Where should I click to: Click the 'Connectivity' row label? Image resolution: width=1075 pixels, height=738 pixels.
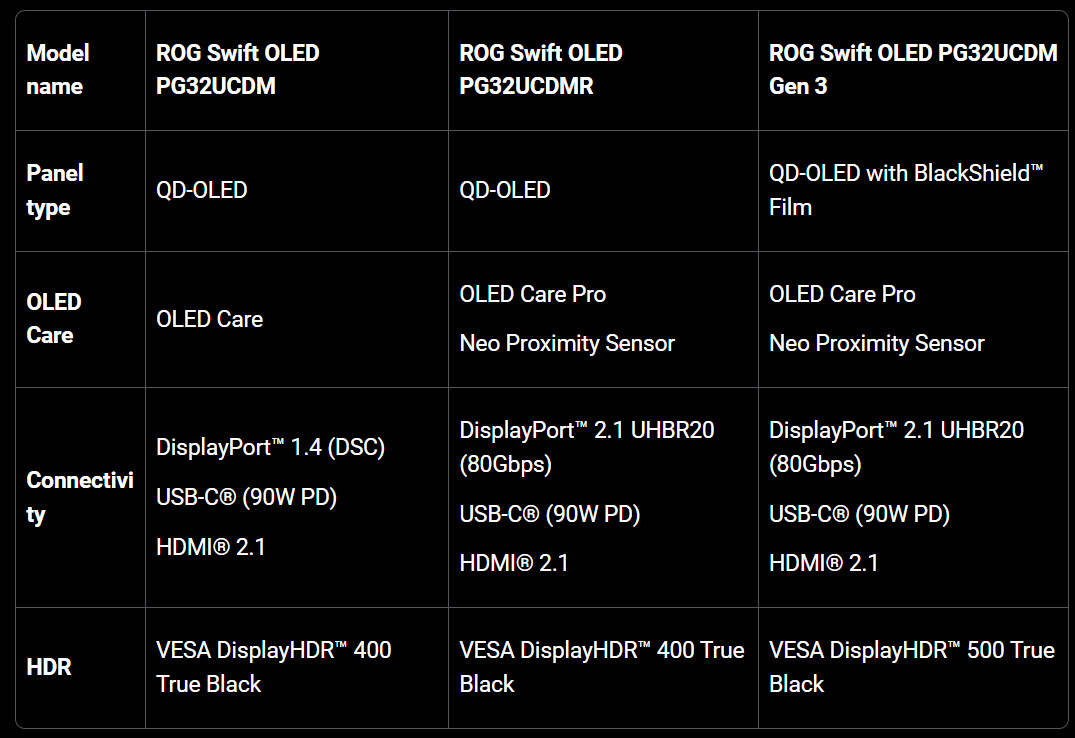point(79,497)
